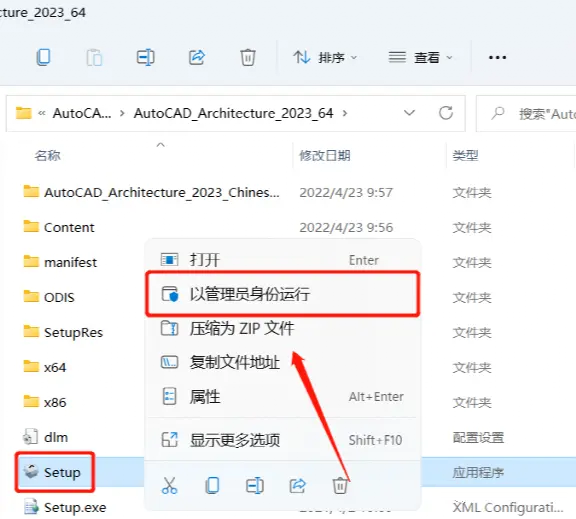Viewport: 576px width, 519px height.
Task: Expand the chevron after AutoCAD_Architecture_2023_64 breadcrumb
Action: coord(345,113)
